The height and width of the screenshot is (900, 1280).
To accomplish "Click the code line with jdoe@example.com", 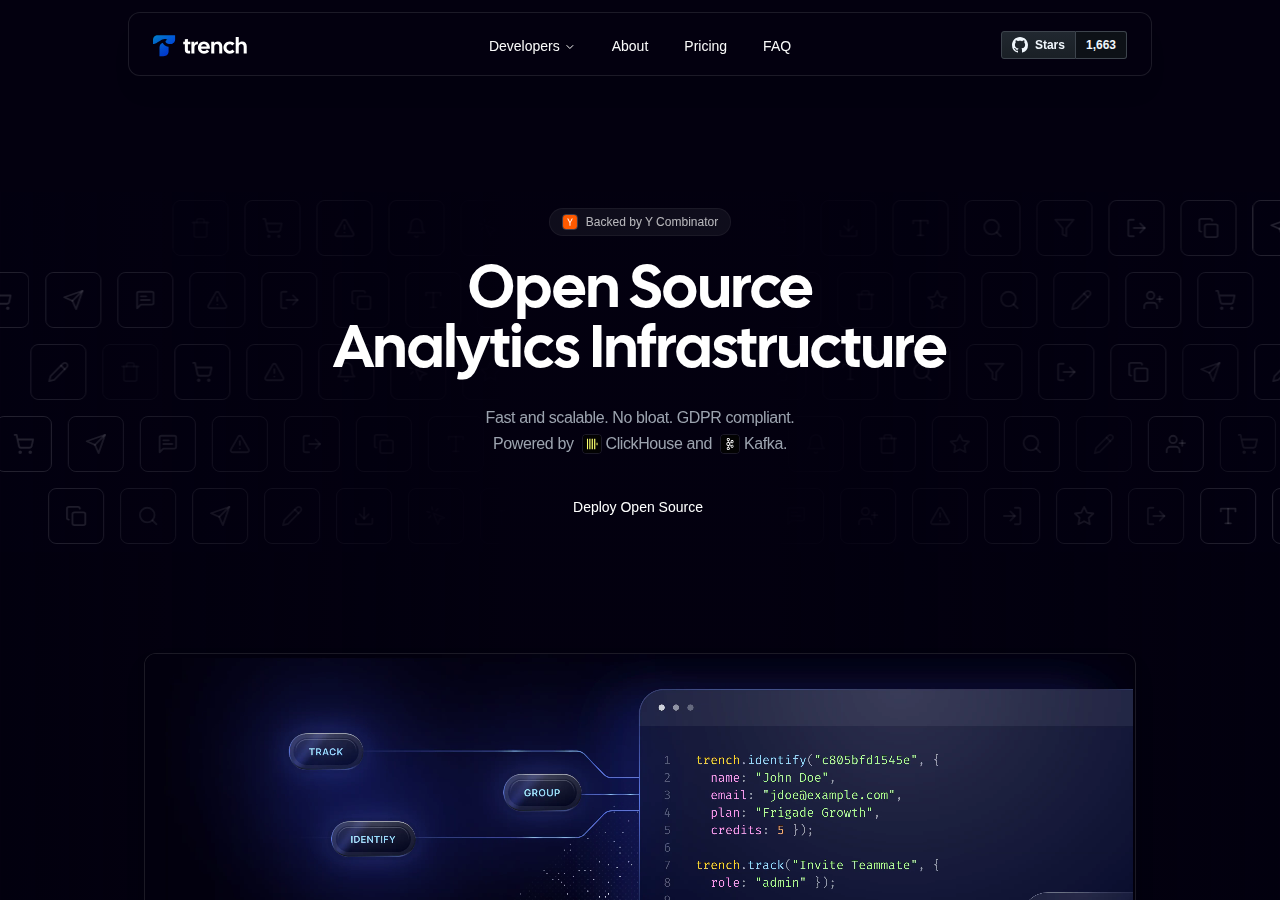I will pyautogui.click(x=807, y=795).
